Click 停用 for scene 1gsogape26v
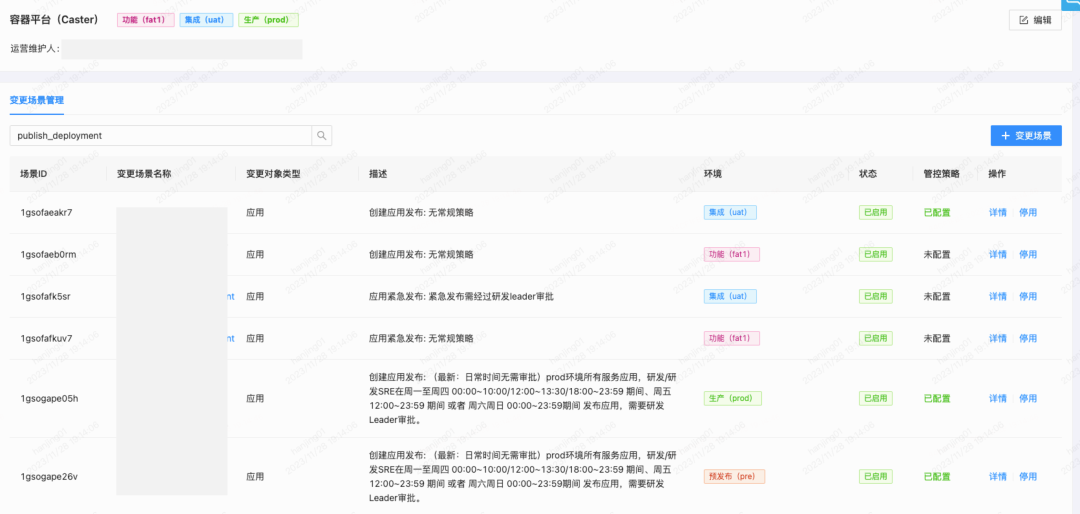The image size is (1080, 514). point(1028,477)
